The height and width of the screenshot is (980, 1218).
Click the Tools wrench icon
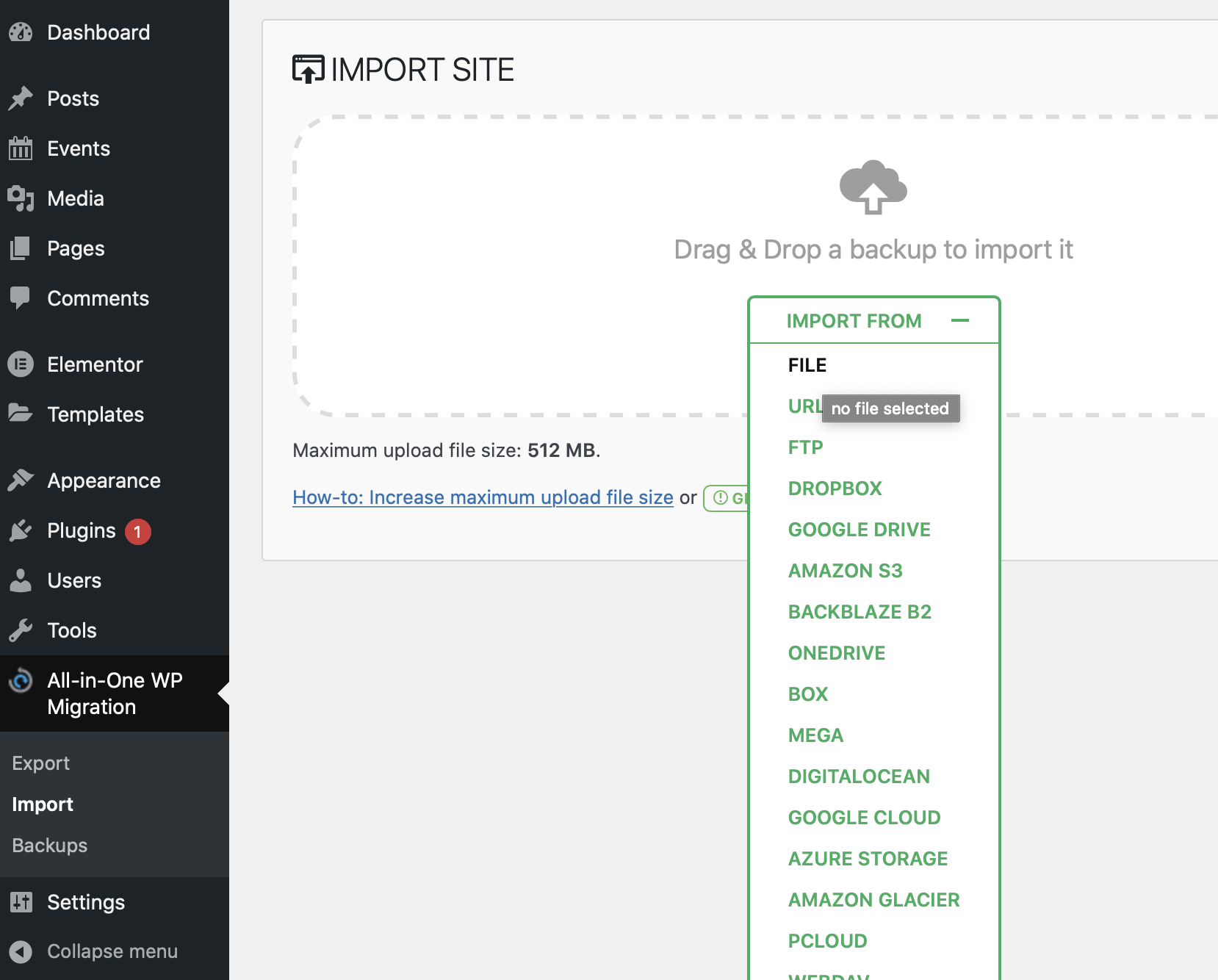pos(21,630)
